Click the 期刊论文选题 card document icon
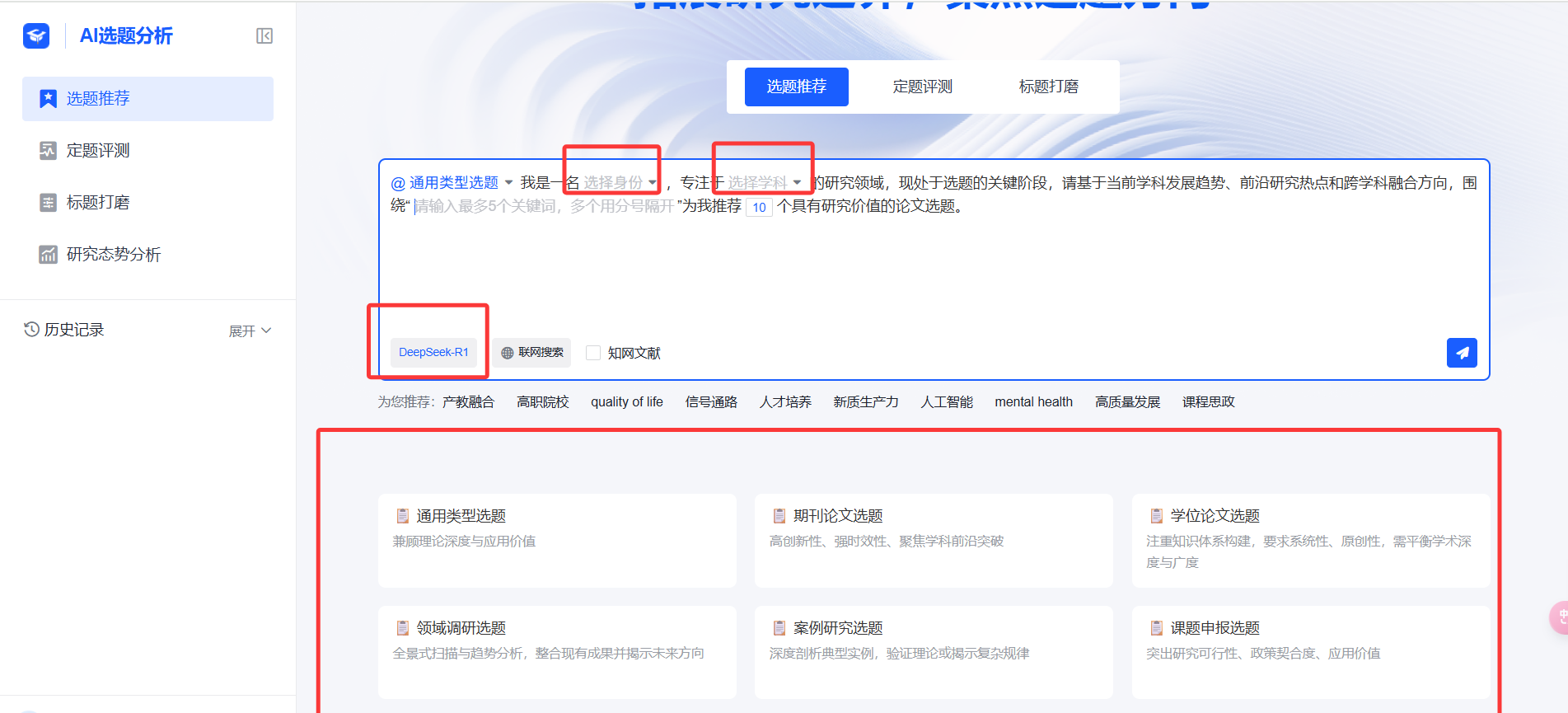Screen dimensions: 1568x713 [x=779, y=516]
